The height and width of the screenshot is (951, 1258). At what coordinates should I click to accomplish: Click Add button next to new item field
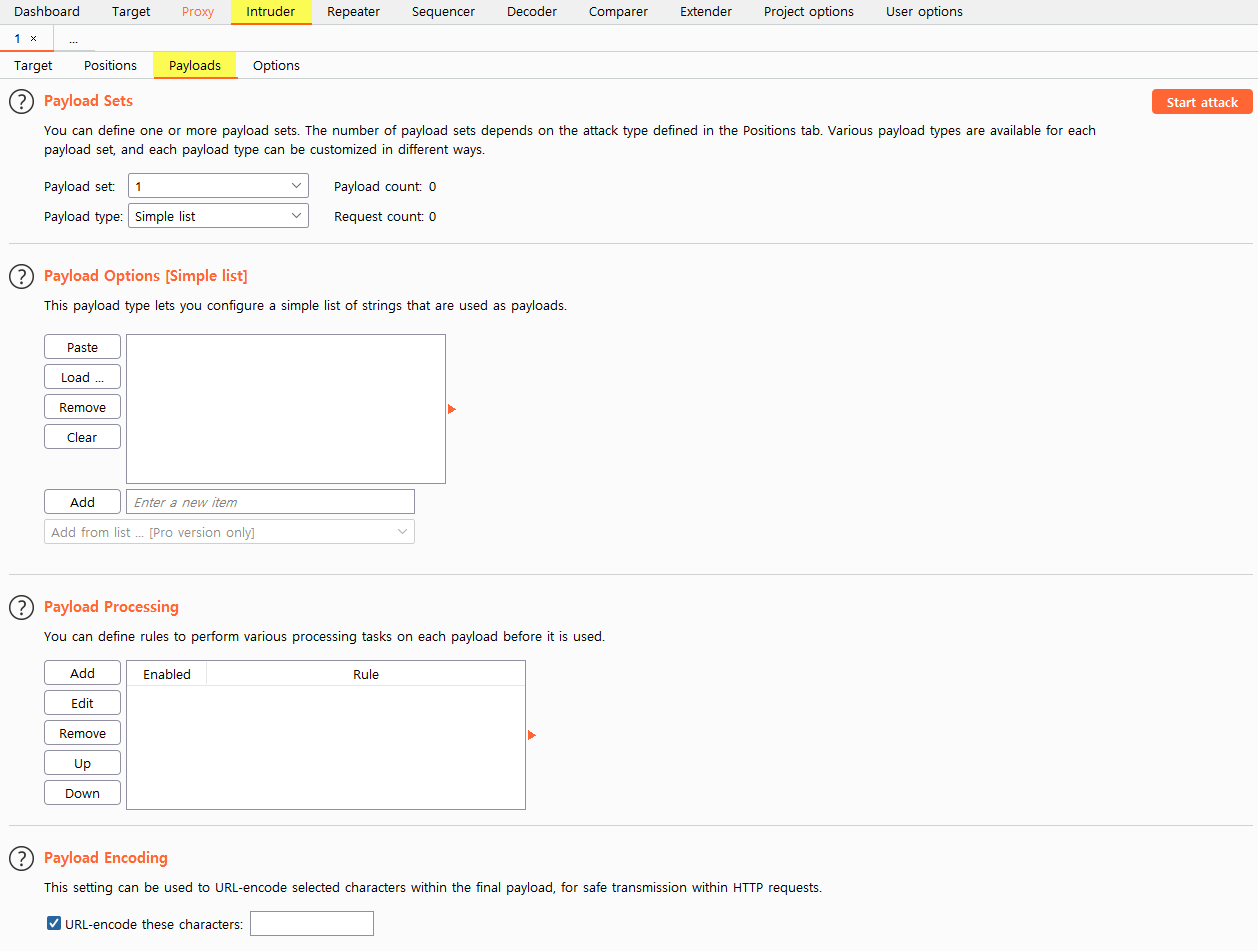[x=82, y=502]
